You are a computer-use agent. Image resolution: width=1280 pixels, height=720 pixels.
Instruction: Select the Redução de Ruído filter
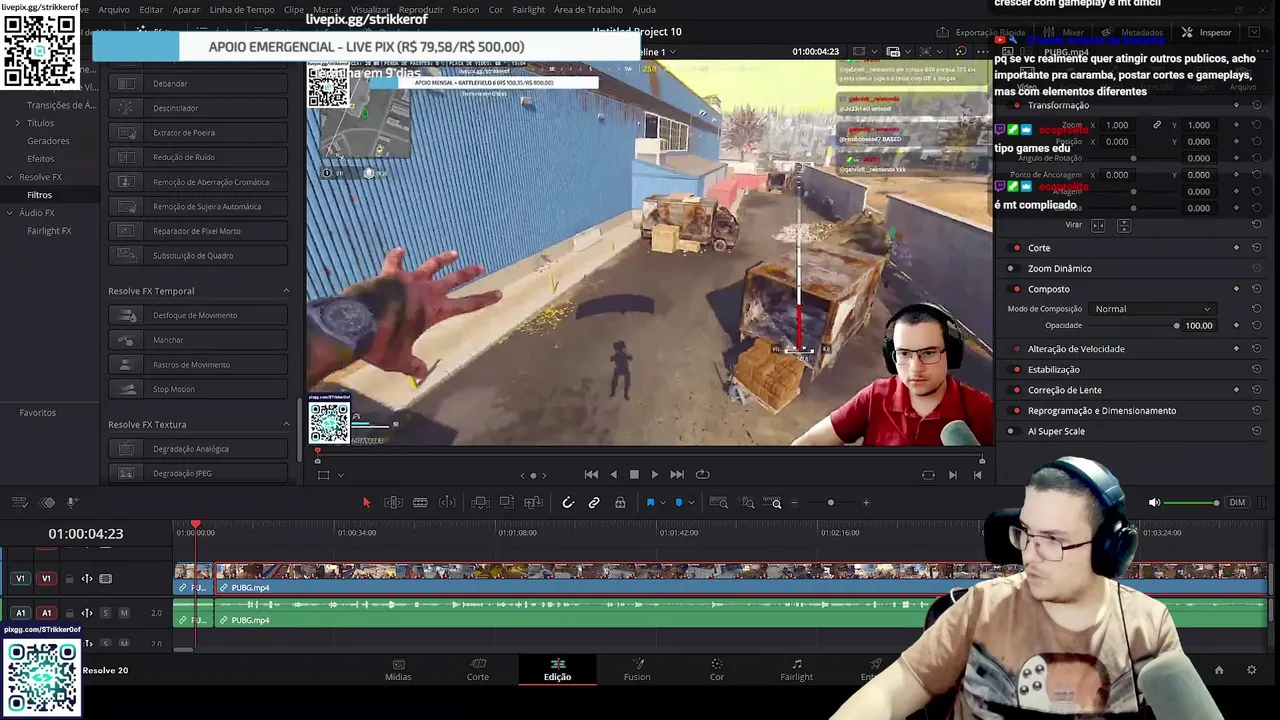pyautogui.click(x=198, y=157)
